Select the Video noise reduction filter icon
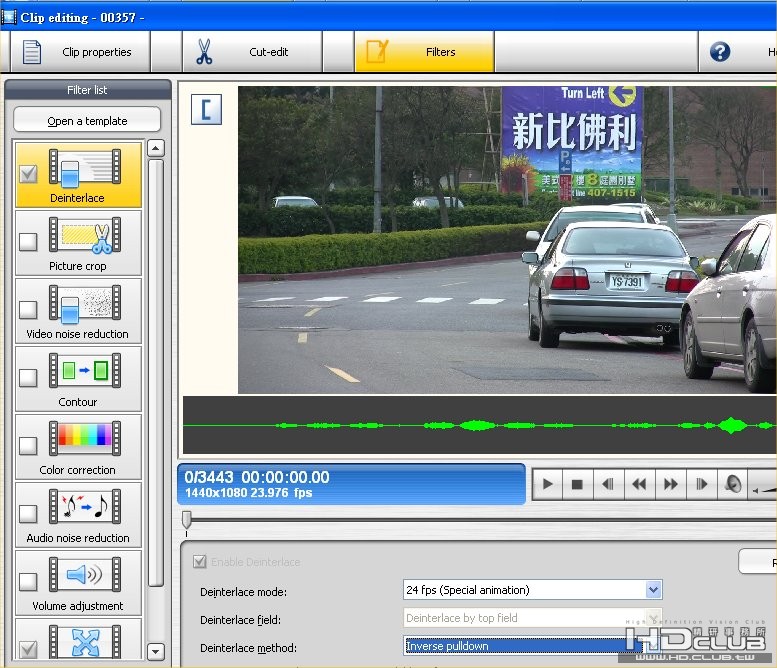The image size is (777, 668). (85, 304)
